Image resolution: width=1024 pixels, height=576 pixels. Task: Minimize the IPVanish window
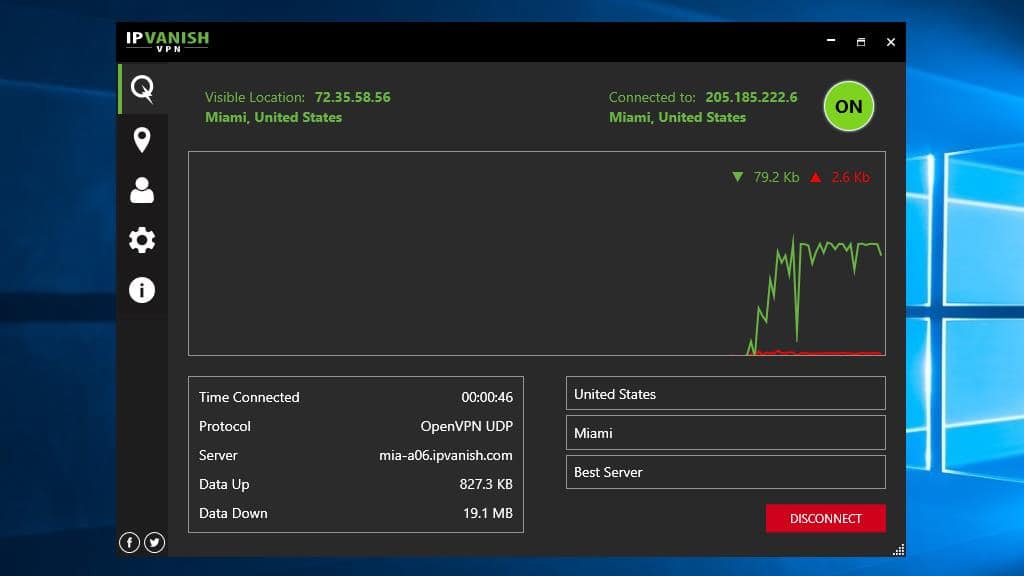point(831,41)
